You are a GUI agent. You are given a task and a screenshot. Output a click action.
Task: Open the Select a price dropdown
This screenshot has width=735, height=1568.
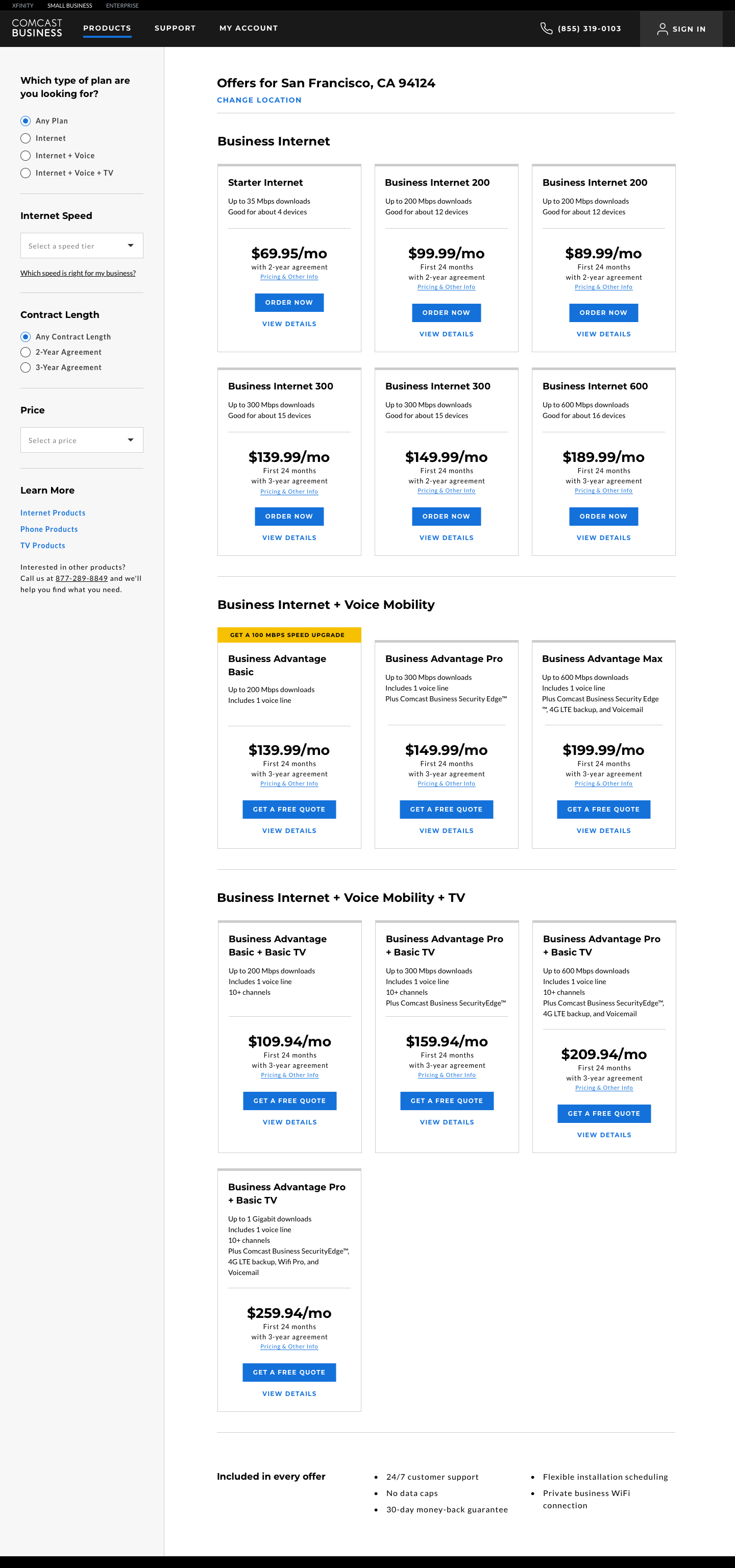(82, 439)
